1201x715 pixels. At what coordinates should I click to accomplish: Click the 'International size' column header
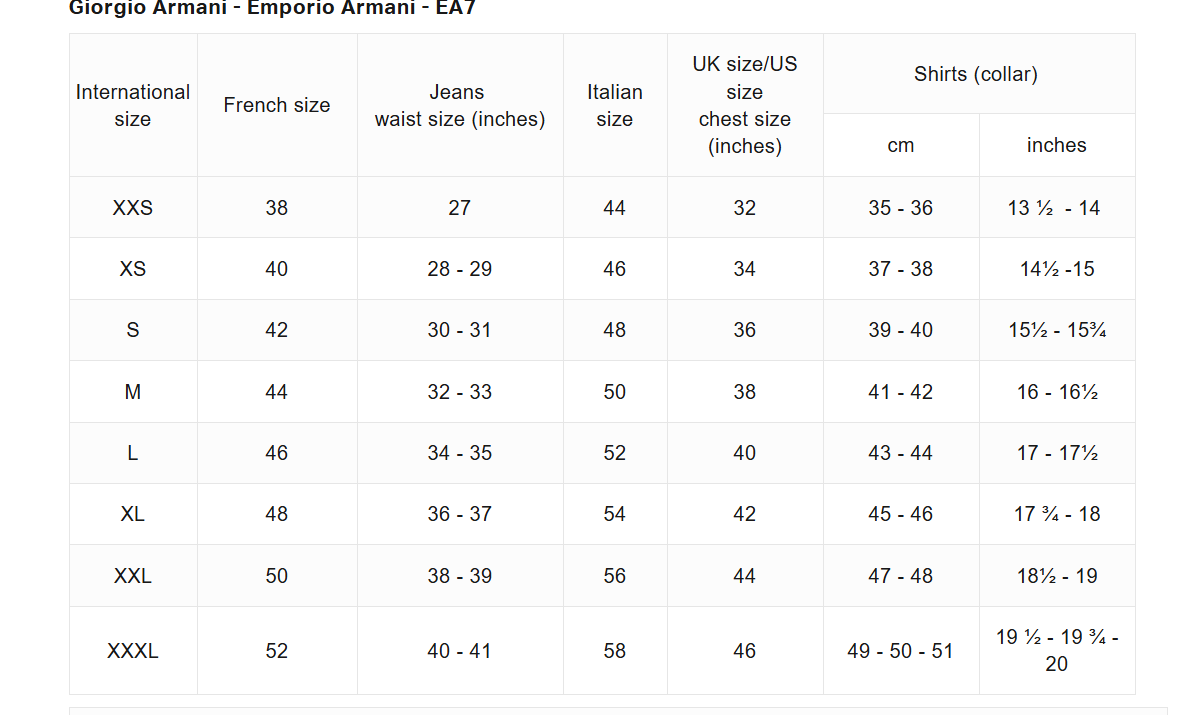133,105
